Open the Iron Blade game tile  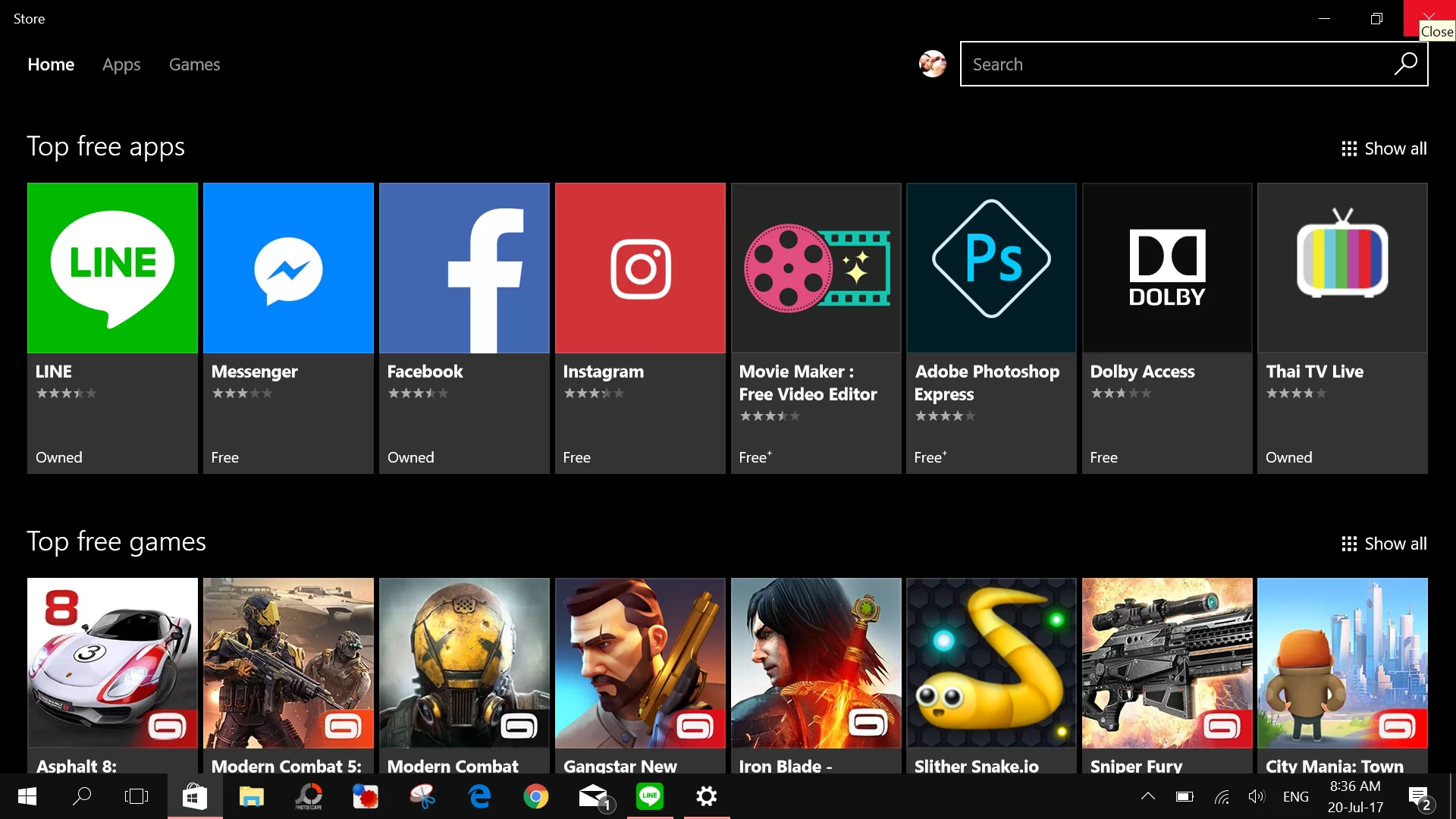point(816,675)
